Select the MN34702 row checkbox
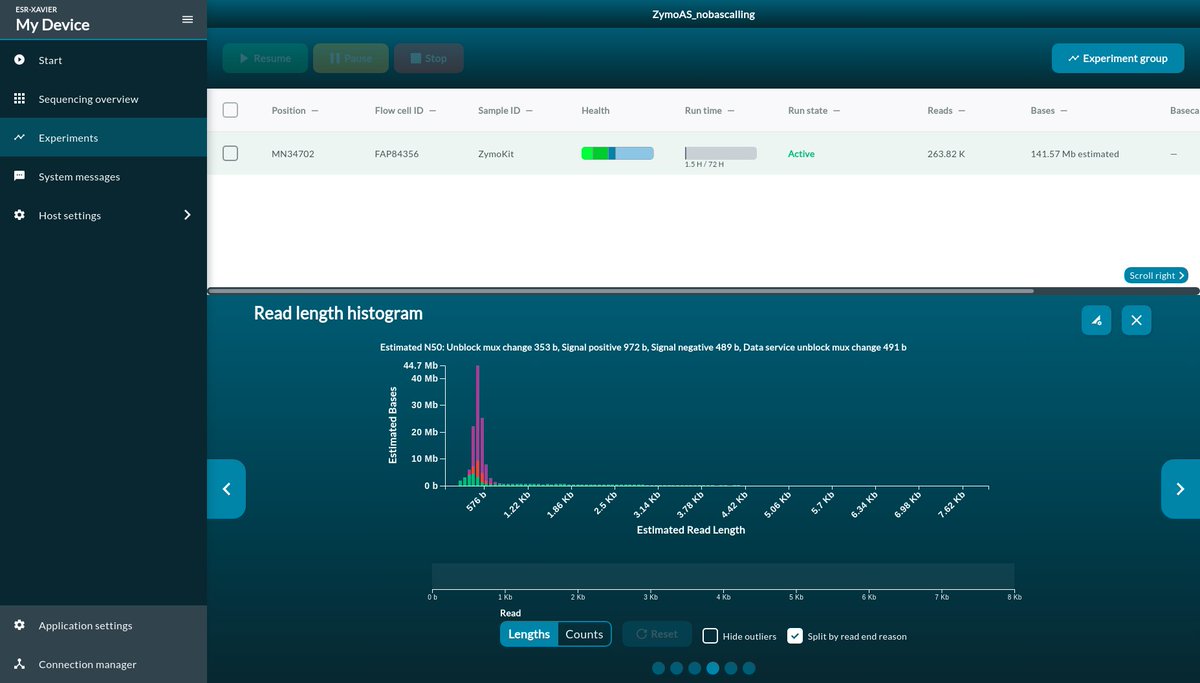The image size is (1200, 683). pyautogui.click(x=230, y=153)
